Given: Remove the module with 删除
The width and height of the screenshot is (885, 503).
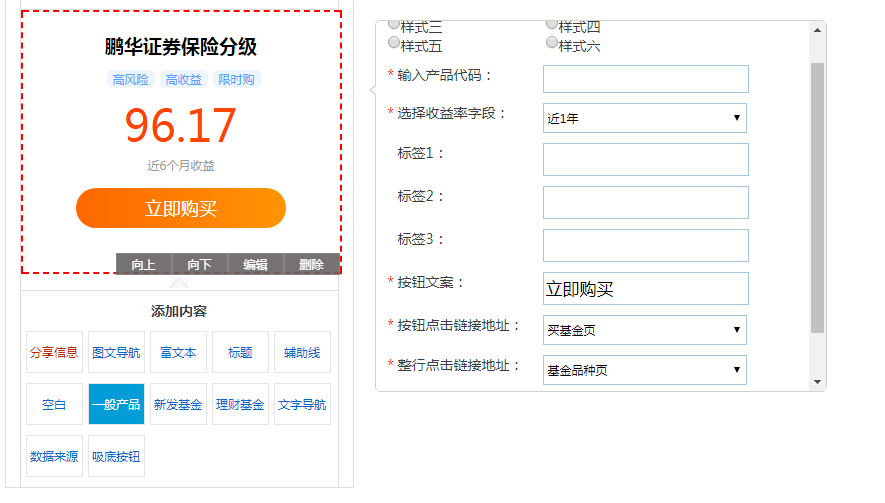Looking at the screenshot, I should 312,264.
